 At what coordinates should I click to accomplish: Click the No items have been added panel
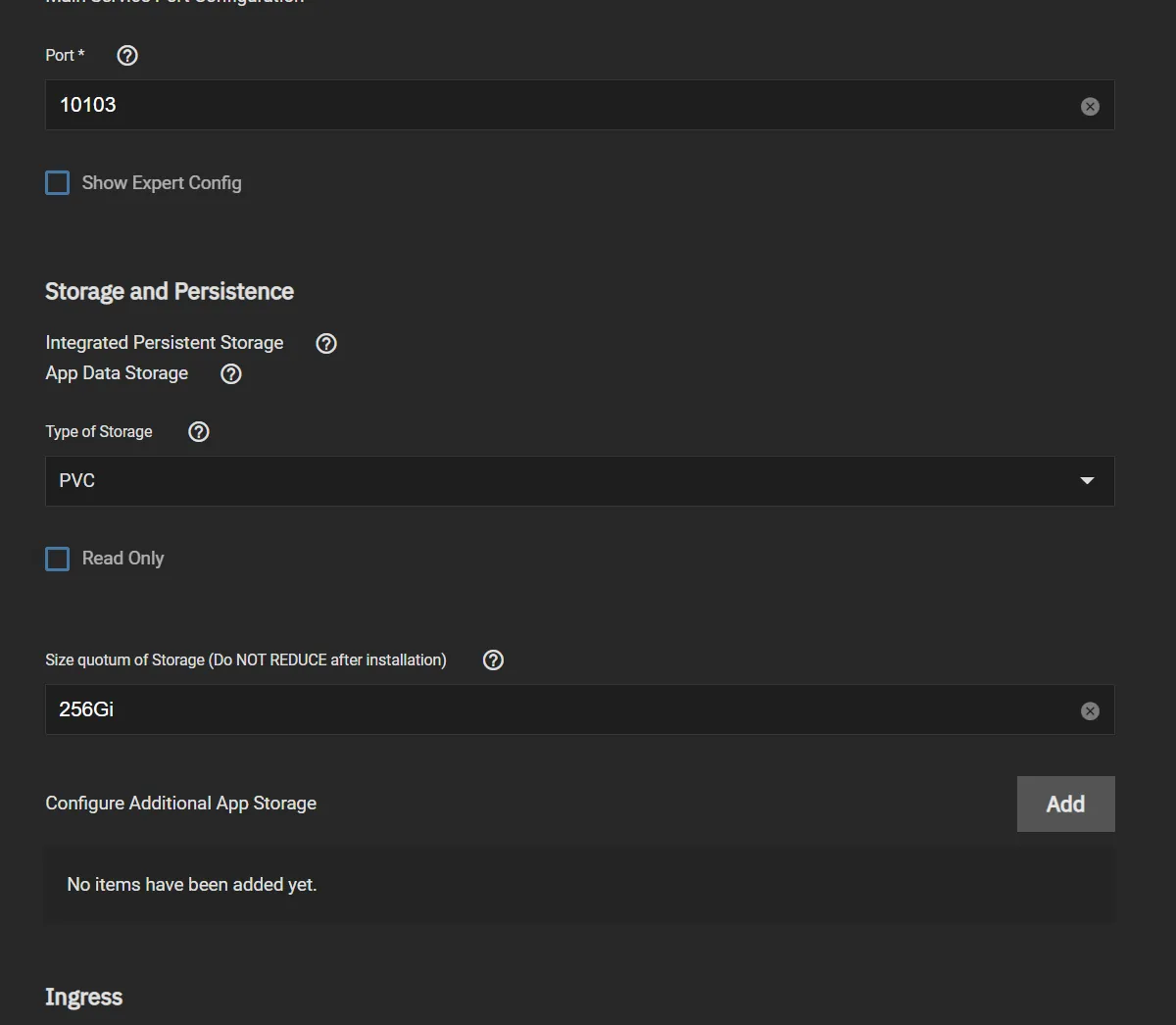(x=579, y=883)
